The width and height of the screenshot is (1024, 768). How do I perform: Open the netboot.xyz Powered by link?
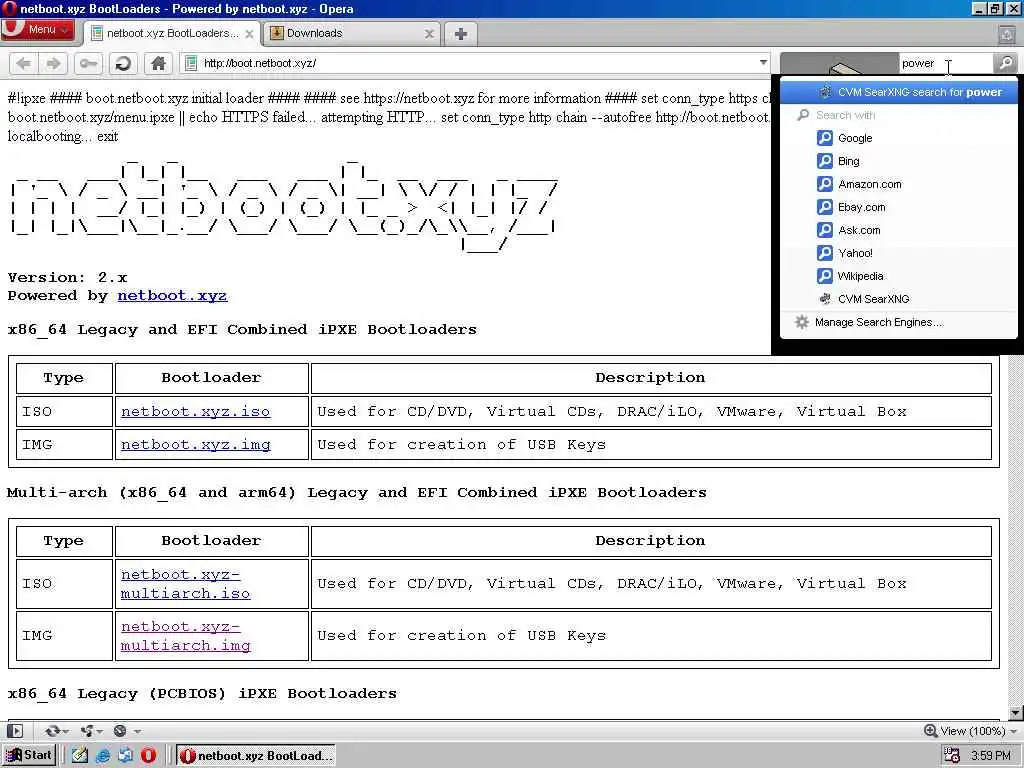point(172,296)
